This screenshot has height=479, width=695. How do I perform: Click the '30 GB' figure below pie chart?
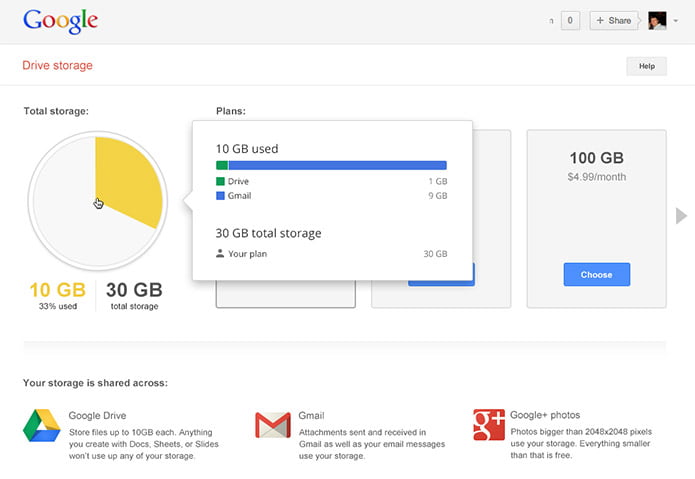(134, 290)
